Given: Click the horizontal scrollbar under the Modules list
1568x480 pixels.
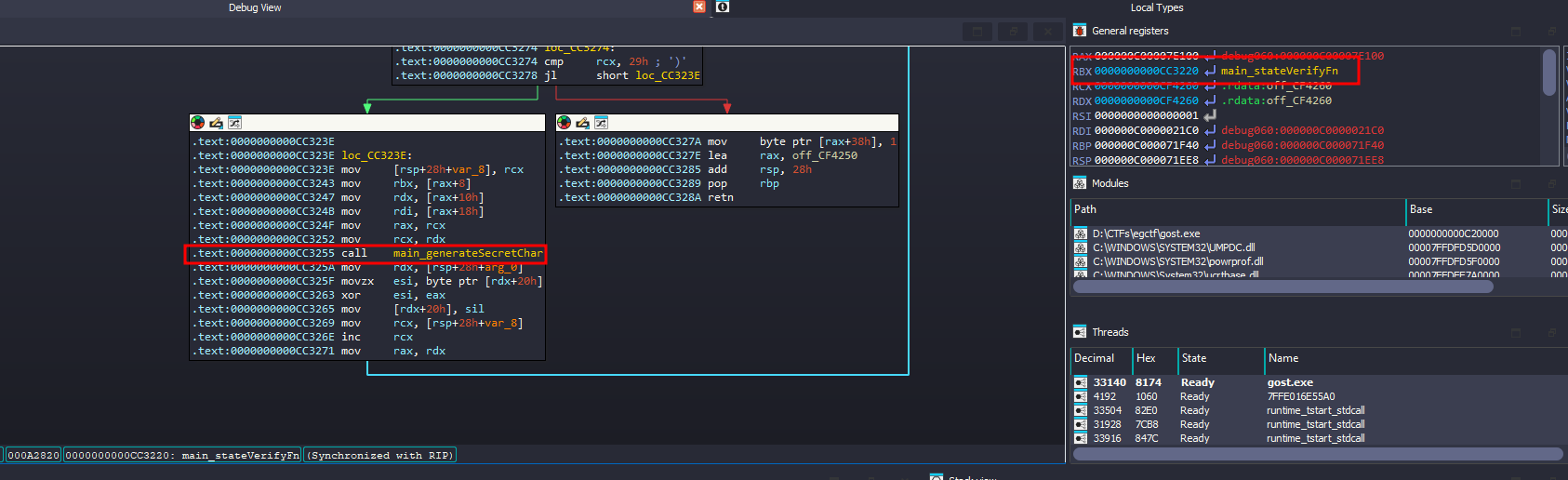Looking at the screenshot, I should click(1282, 287).
